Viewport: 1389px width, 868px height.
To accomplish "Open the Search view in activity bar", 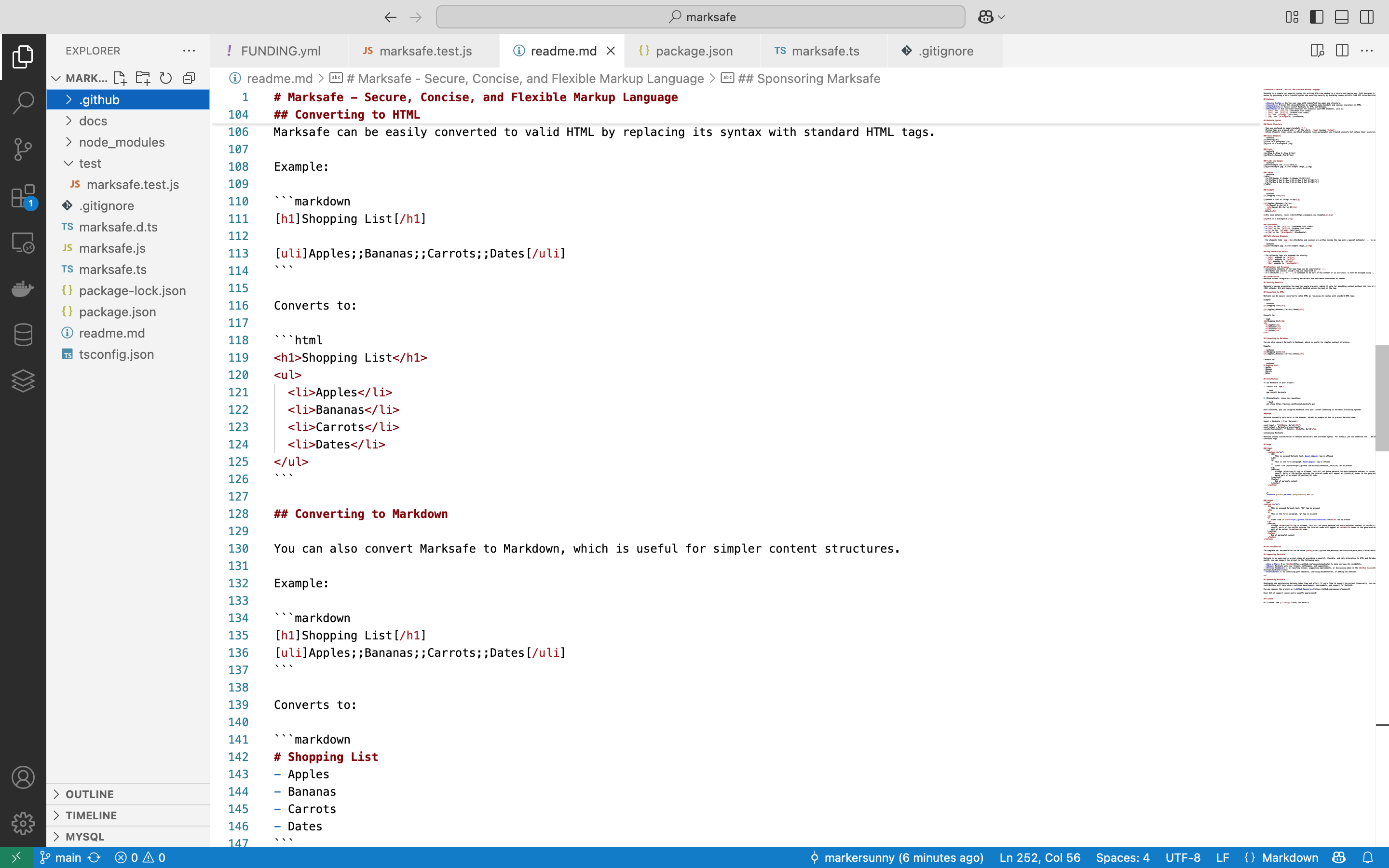I will [x=23, y=103].
